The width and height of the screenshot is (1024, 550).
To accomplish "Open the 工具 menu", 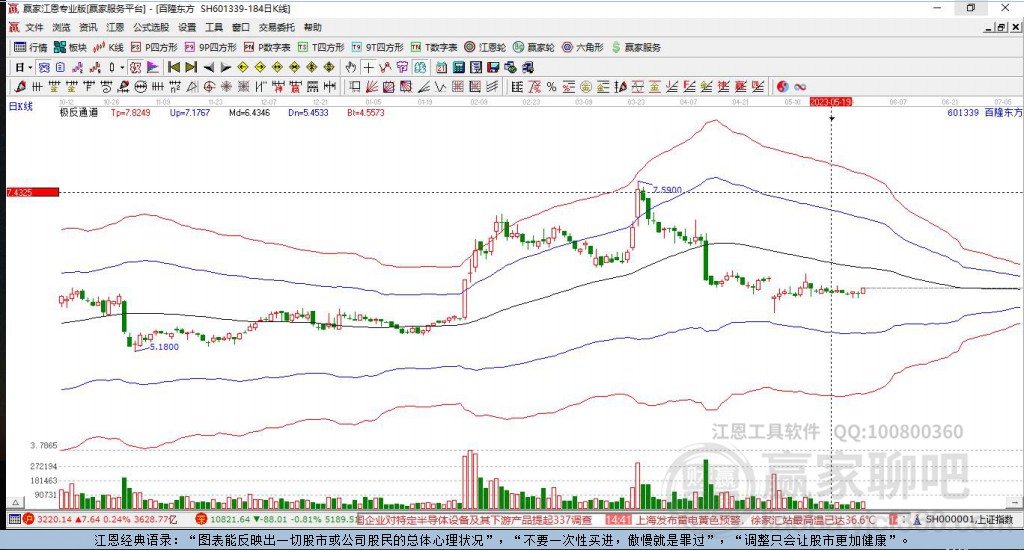I will [x=214, y=27].
